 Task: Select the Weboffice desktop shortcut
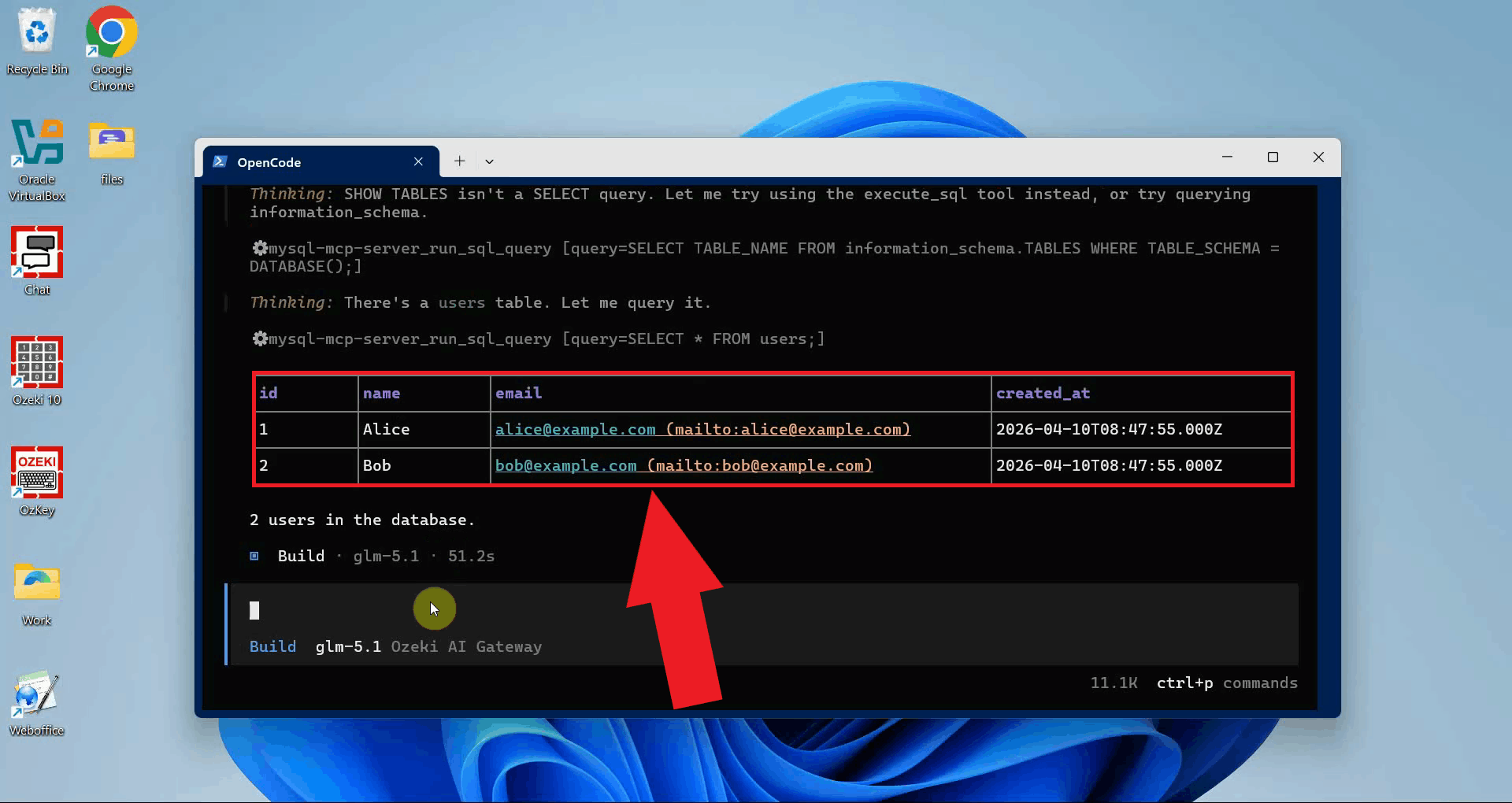coord(37,704)
